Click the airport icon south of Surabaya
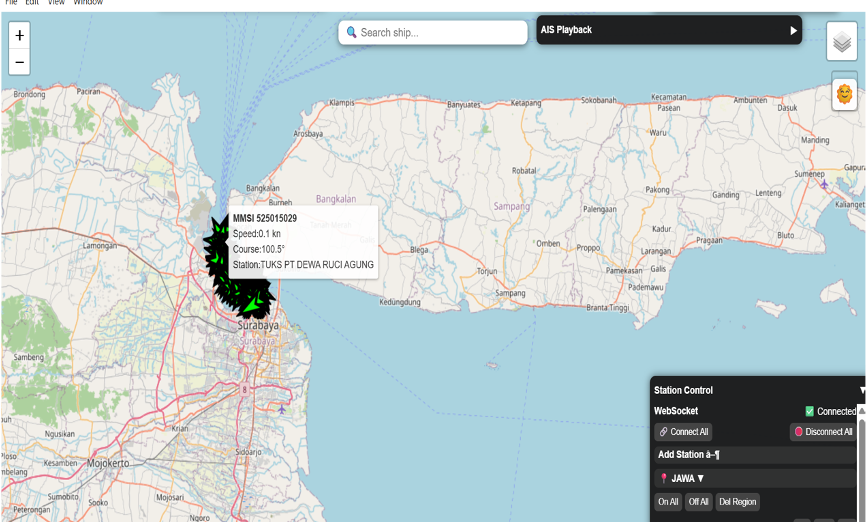The height and width of the screenshot is (522, 866). (282, 409)
